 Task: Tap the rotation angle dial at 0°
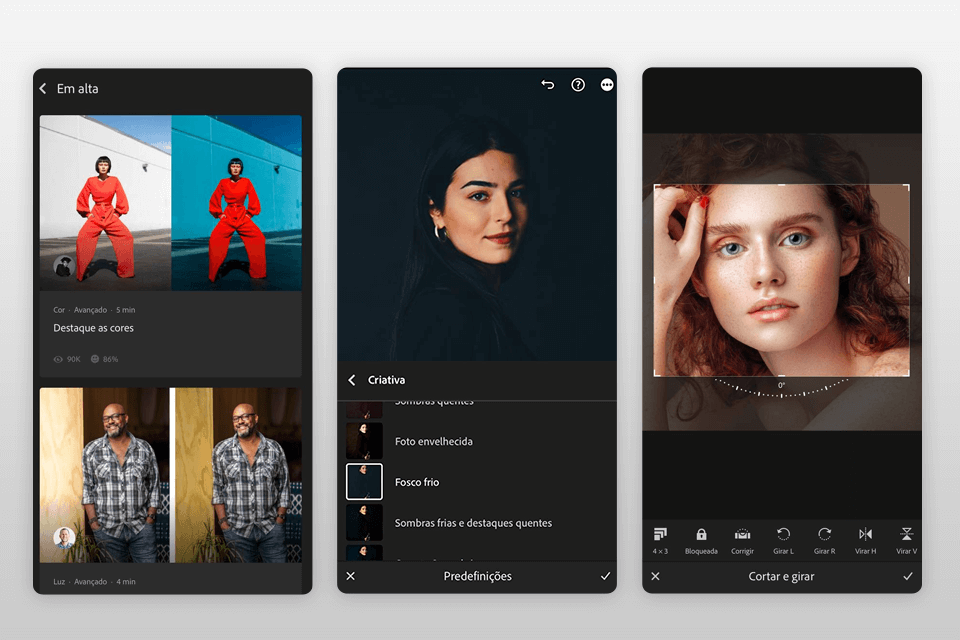coord(781,388)
